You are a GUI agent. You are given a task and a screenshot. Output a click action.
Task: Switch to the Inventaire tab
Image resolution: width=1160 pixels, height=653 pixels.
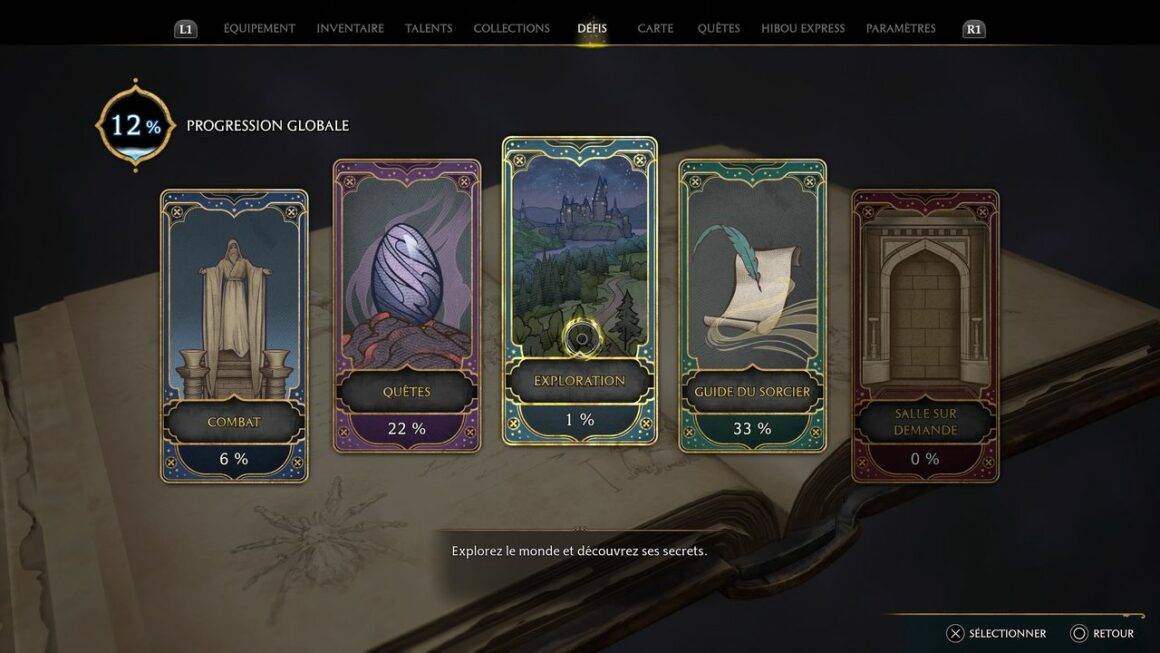pos(350,28)
